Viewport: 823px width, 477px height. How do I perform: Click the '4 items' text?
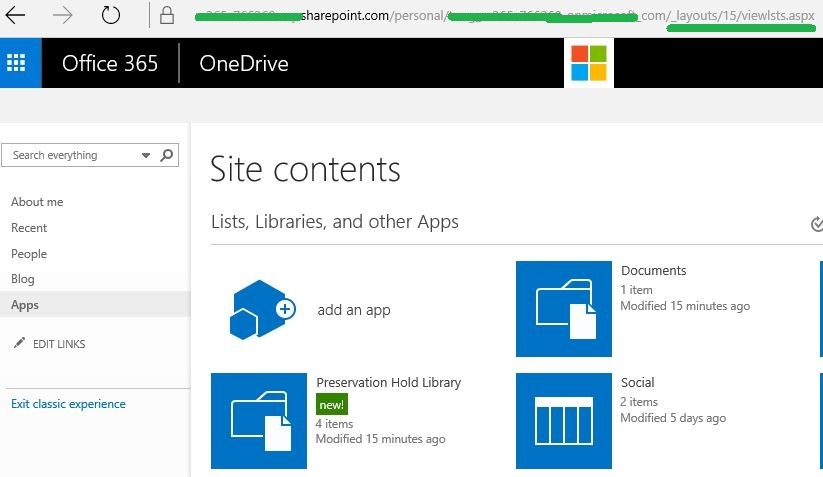pos(334,424)
